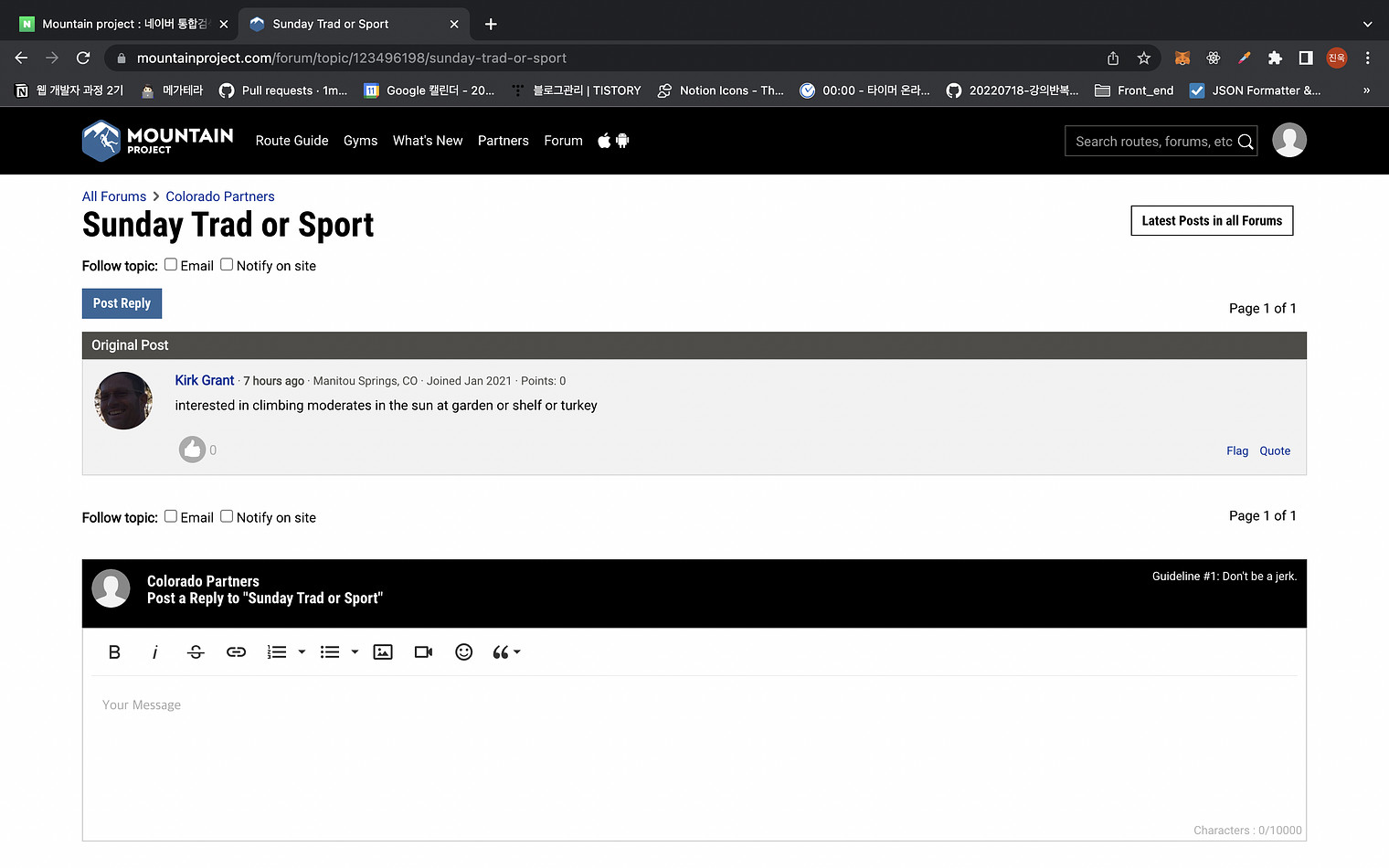Click the Search routes, forums field
The image size is (1389, 868).
pyautogui.click(x=1152, y=142)
